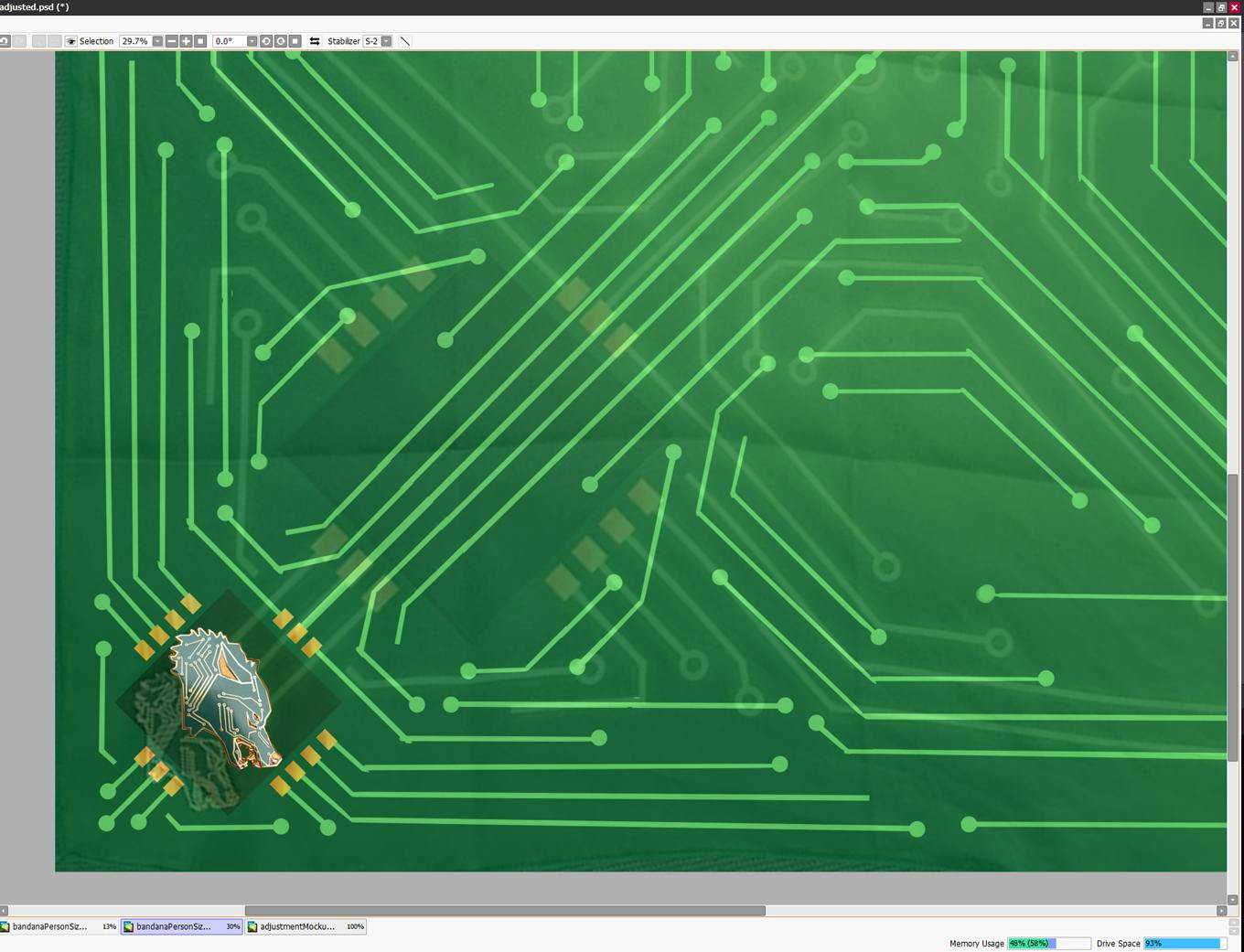Toggle Selection visibility eye icon
Viewport: 1244px width, 952px height.
71,41
